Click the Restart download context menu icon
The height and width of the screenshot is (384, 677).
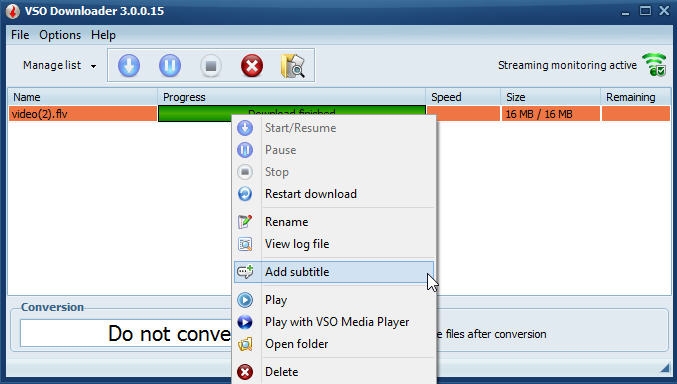(245, 194)
